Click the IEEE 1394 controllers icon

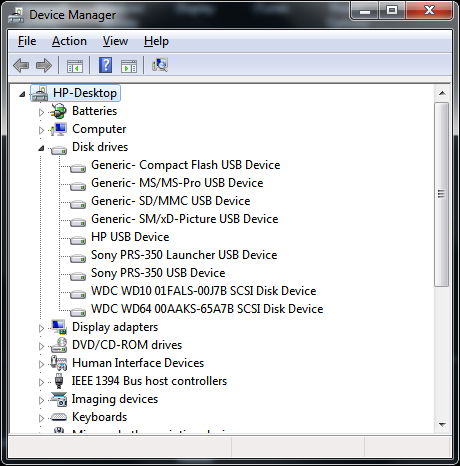59,381
